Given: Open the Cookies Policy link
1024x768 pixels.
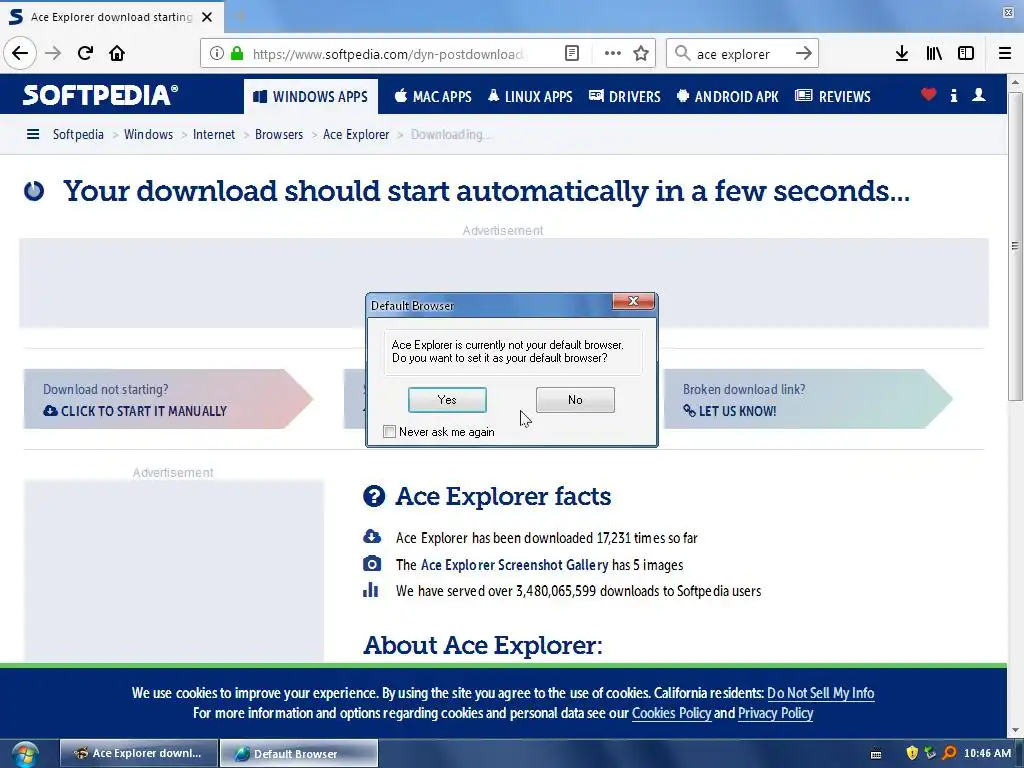Looking at the screenshot, I should click(x=671, y=713).
